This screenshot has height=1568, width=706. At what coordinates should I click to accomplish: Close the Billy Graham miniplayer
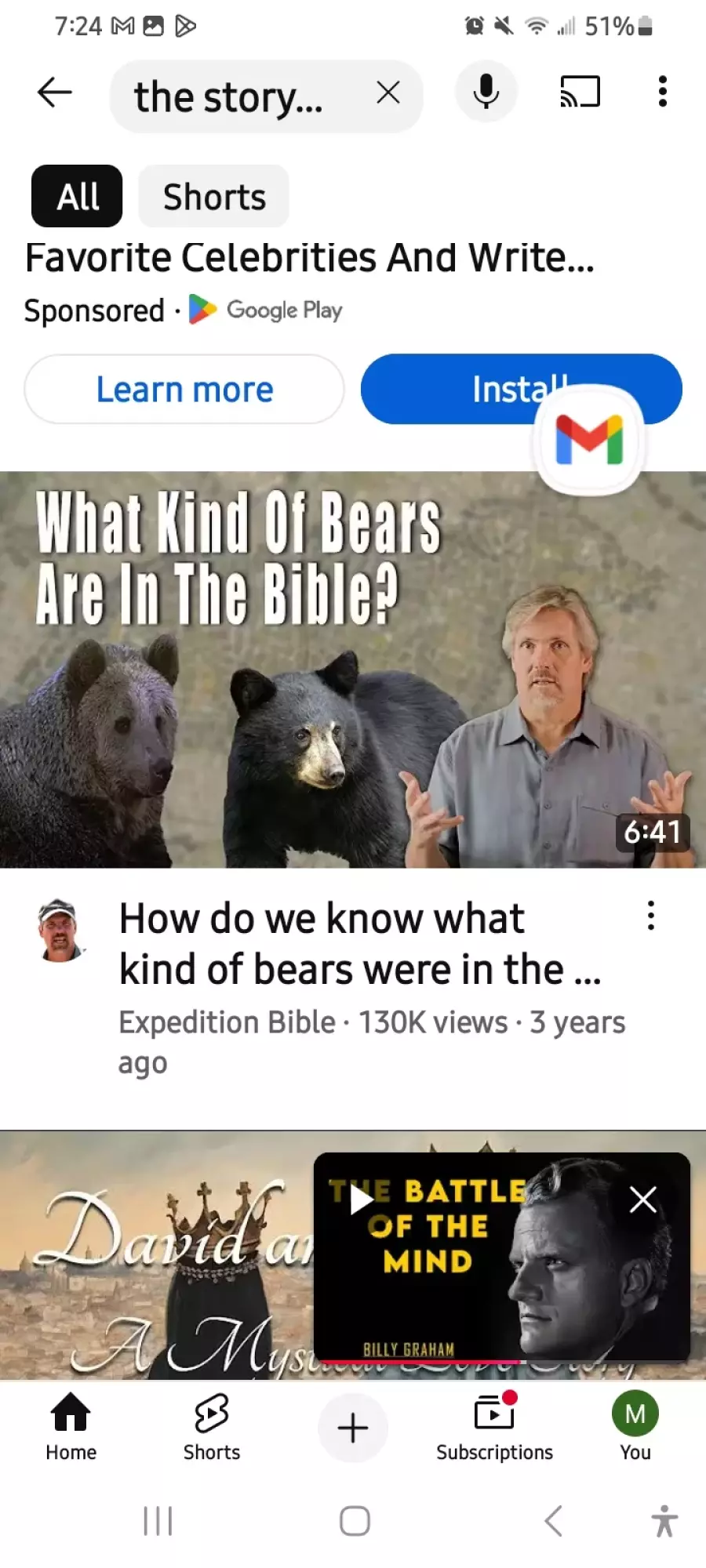tap(643, 1200)
